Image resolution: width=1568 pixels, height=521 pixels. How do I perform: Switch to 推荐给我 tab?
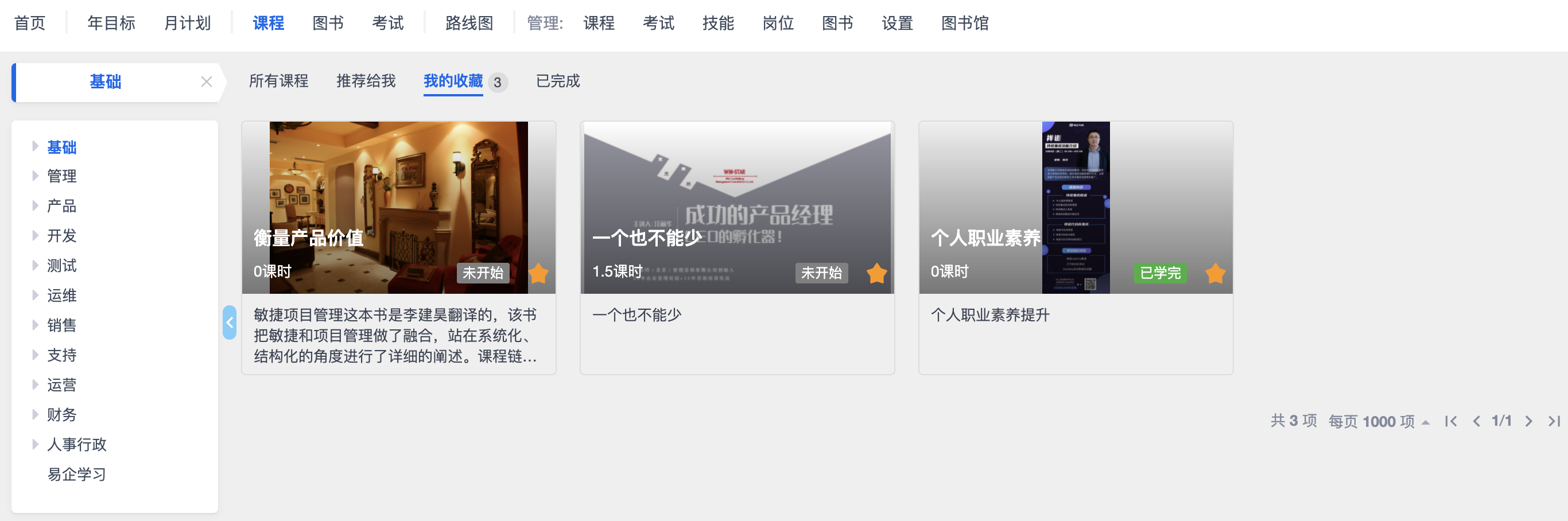(366, 81)
